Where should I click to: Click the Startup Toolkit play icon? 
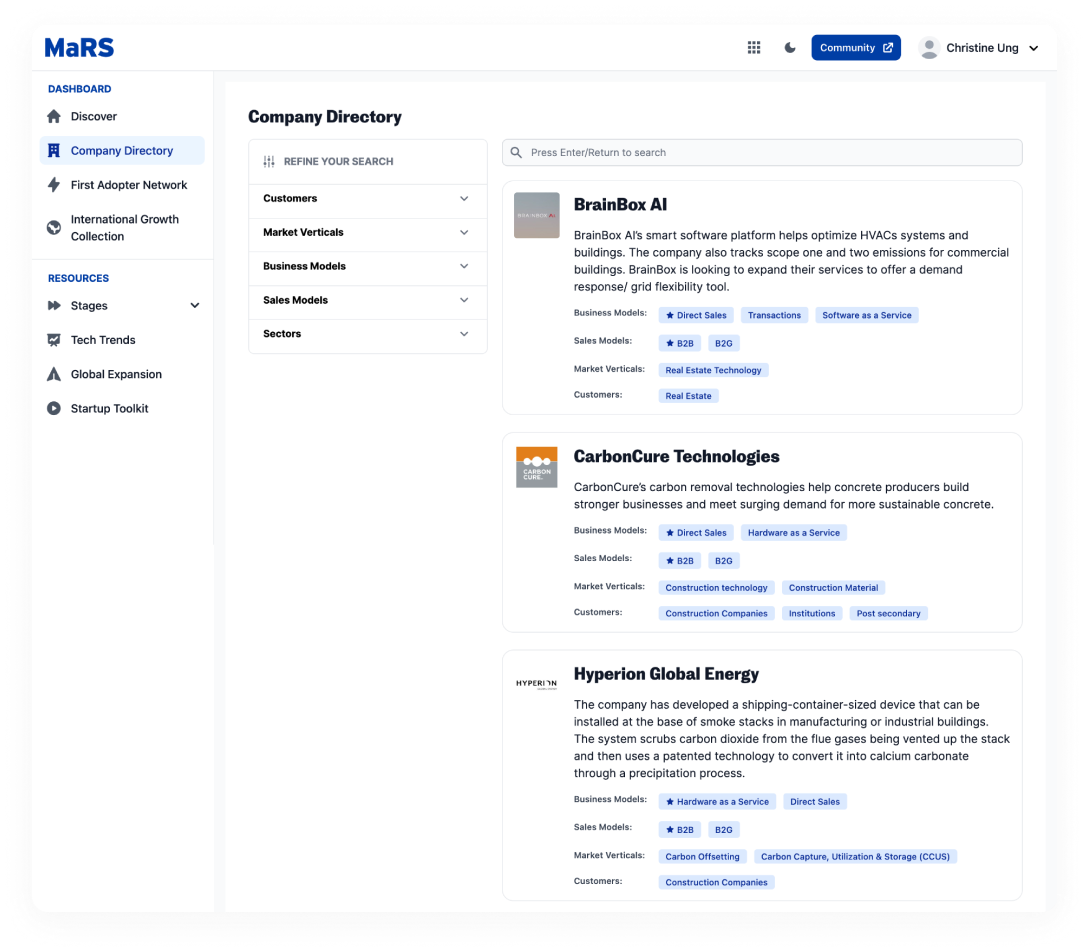(x=54, y=408)
